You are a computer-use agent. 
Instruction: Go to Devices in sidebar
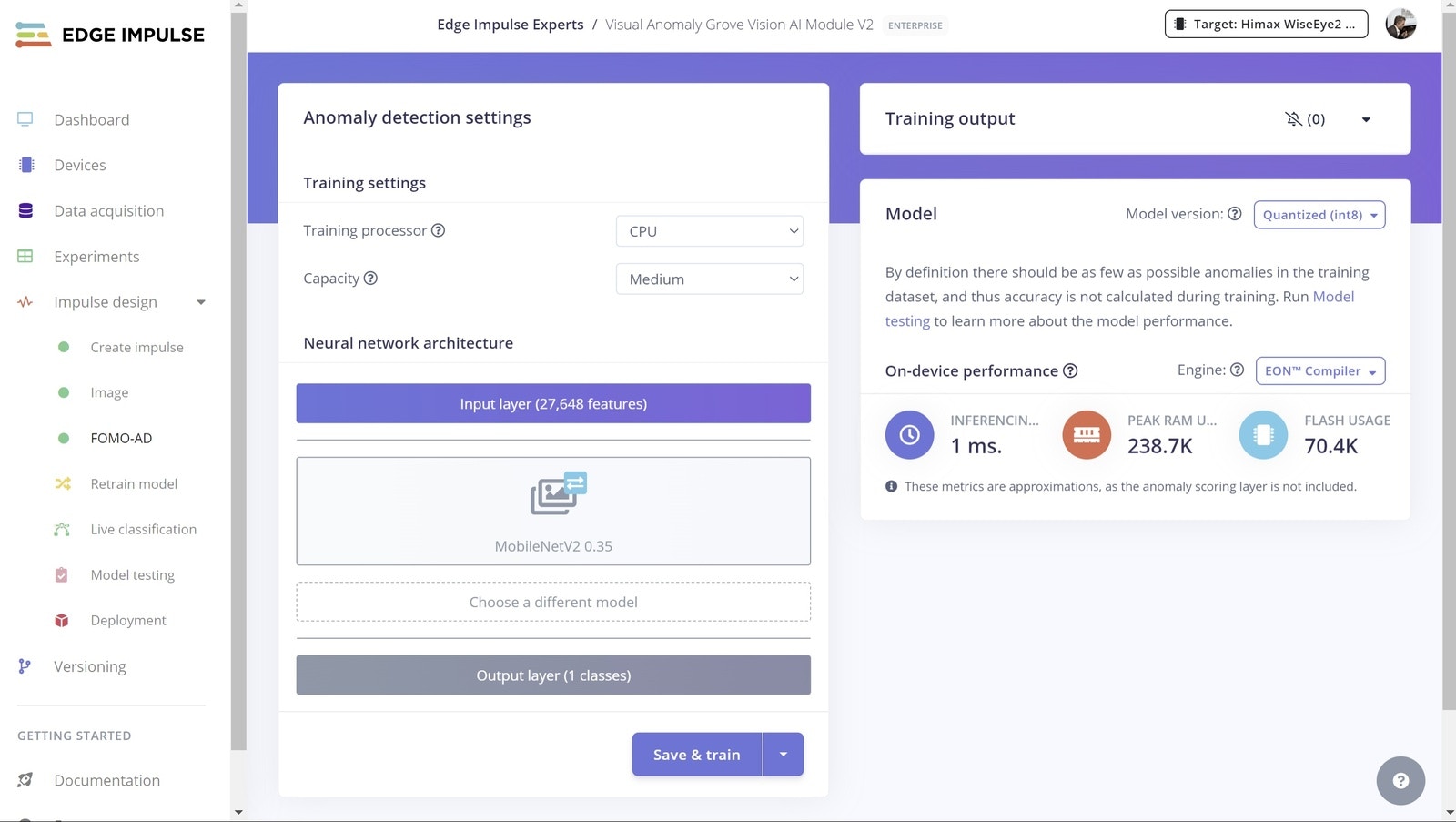(x=80, y=165)
